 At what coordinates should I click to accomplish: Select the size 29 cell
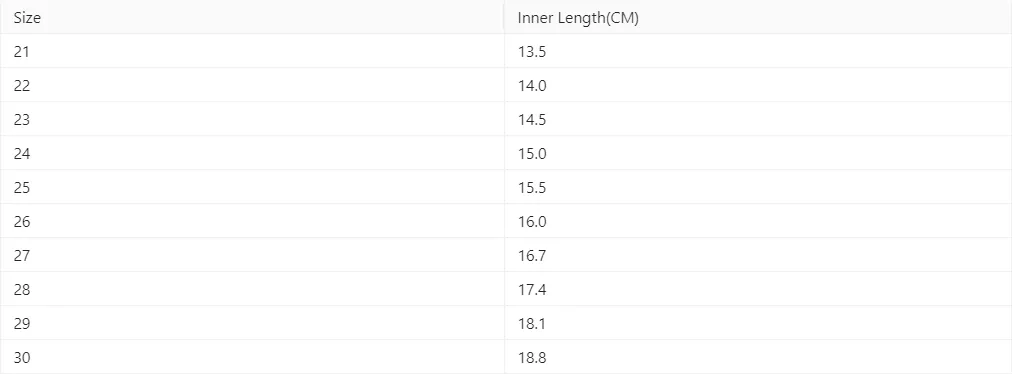[x=252, y=323]
